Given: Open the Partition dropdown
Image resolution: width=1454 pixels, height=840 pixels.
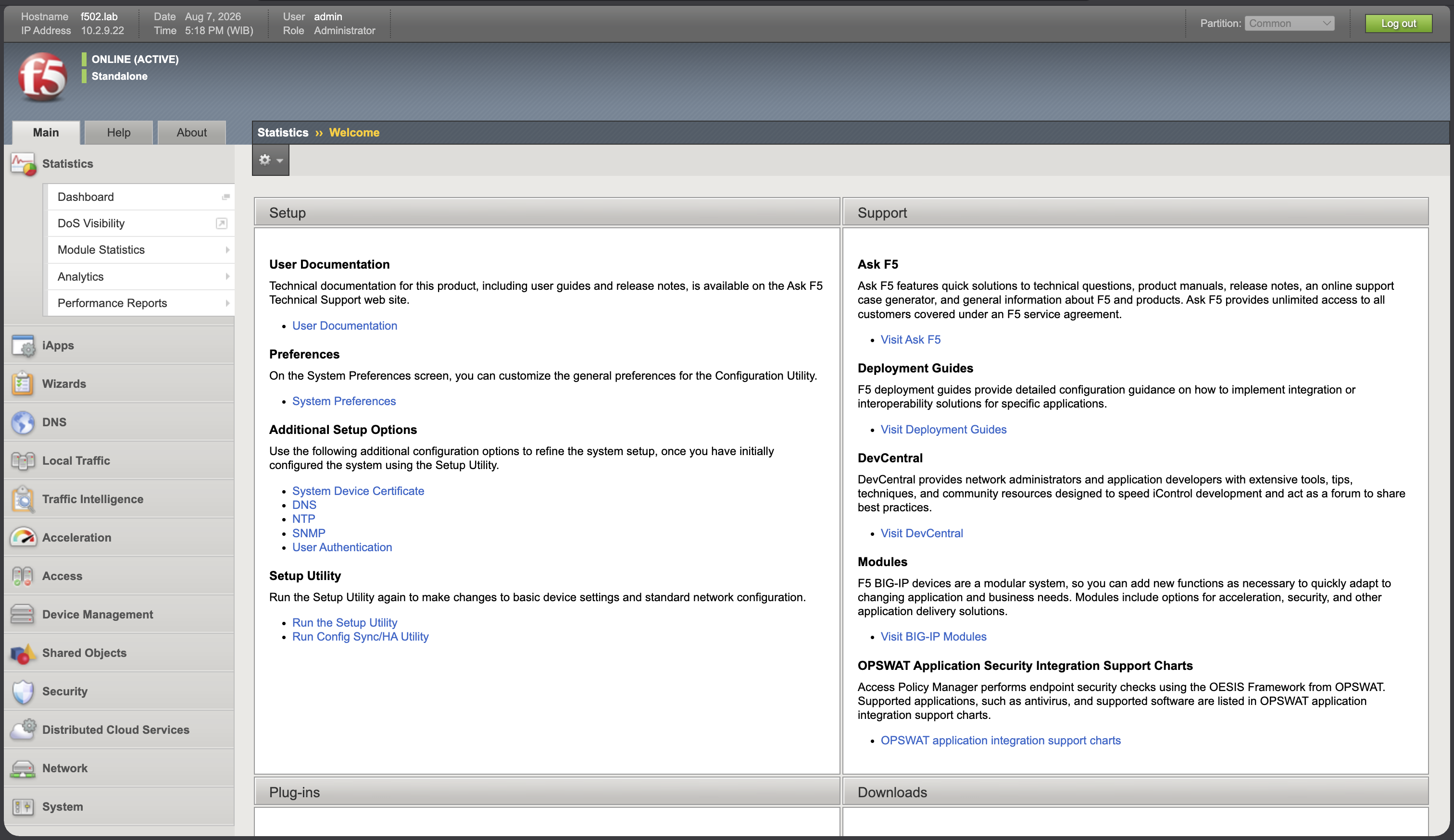Looking at the screenshot, I should 1289,24.
